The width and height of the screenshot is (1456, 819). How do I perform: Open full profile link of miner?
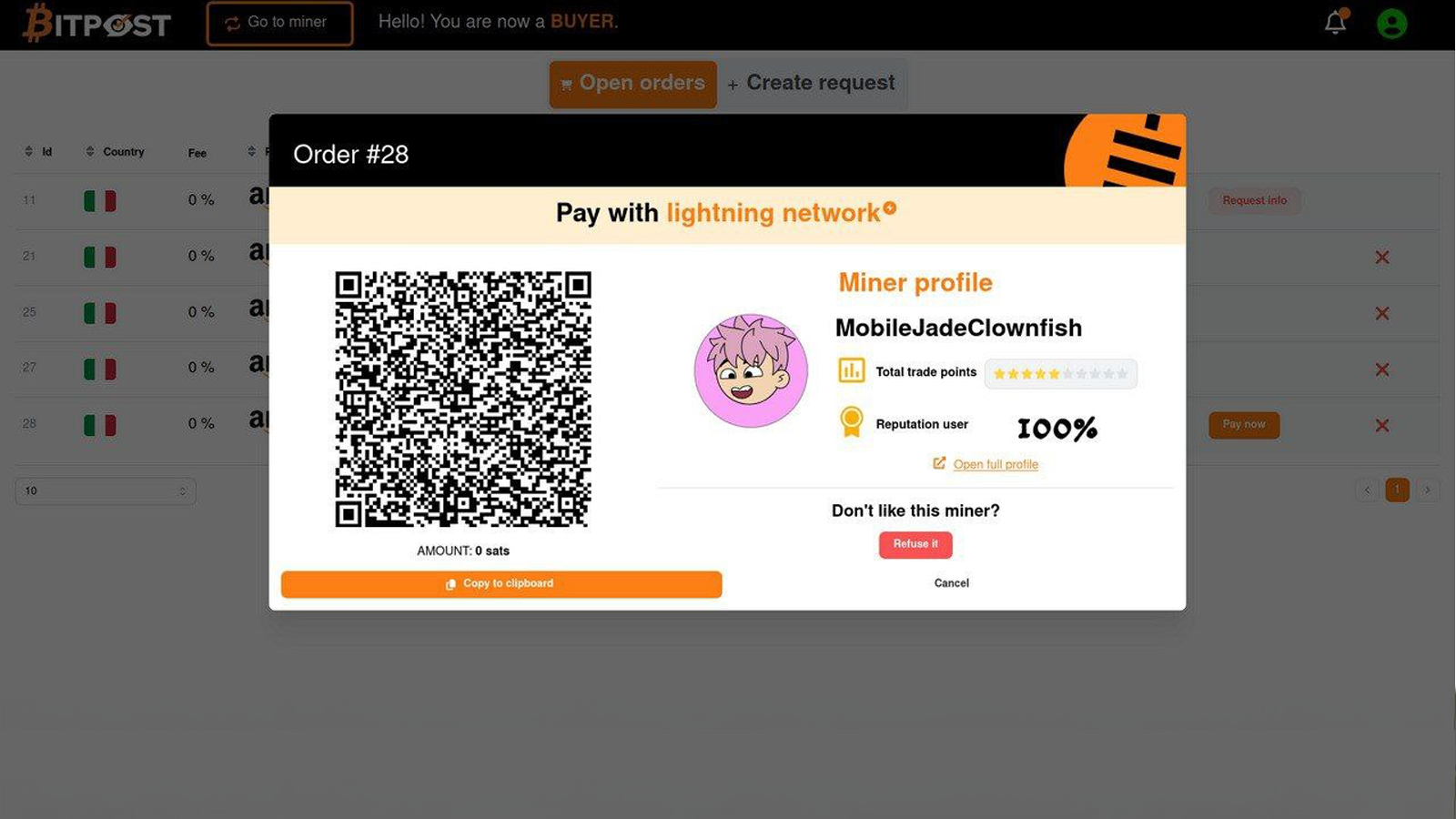pyautogui.click(x=996, y=464)
